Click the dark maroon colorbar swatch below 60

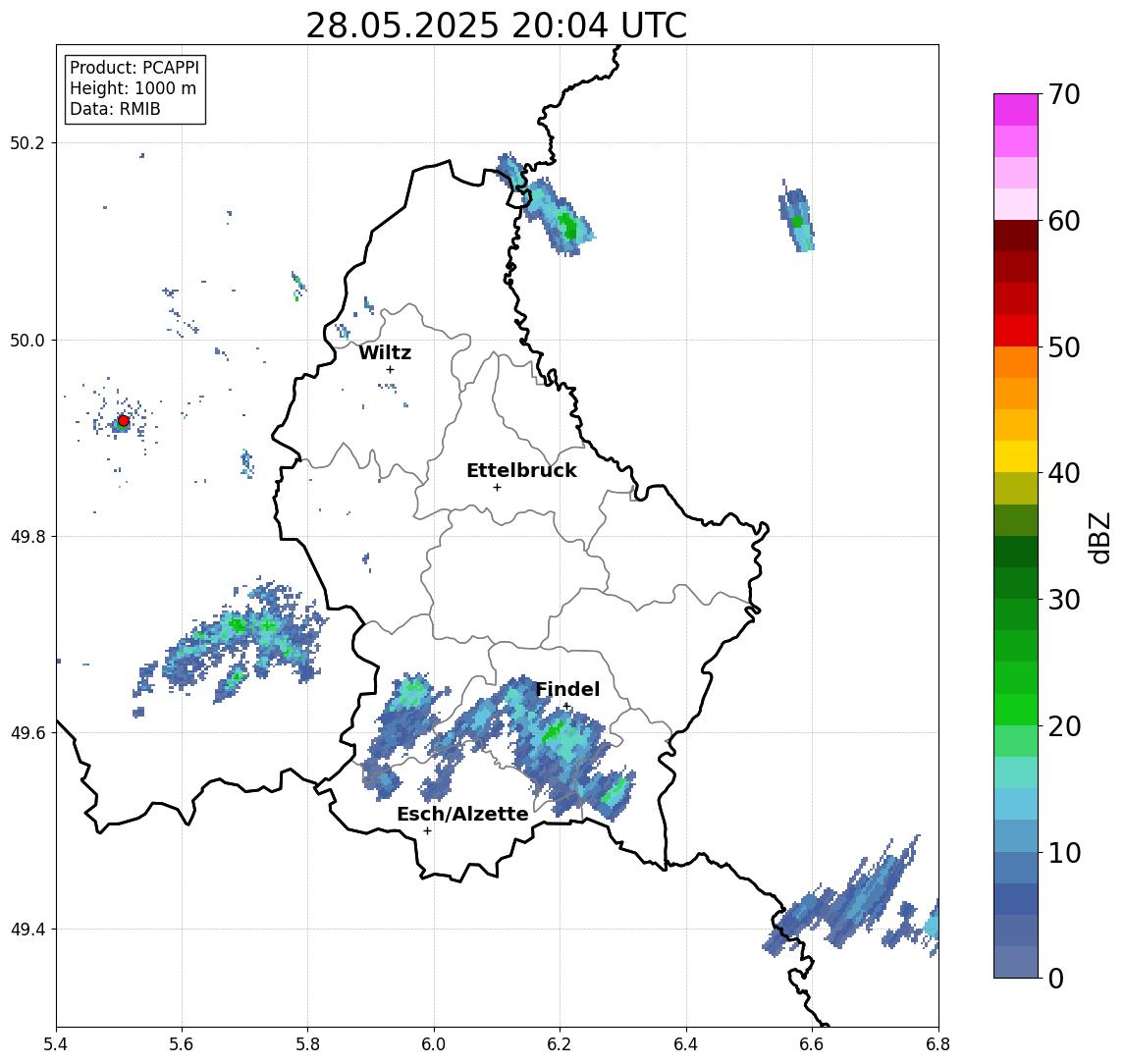coord(1016,236)
